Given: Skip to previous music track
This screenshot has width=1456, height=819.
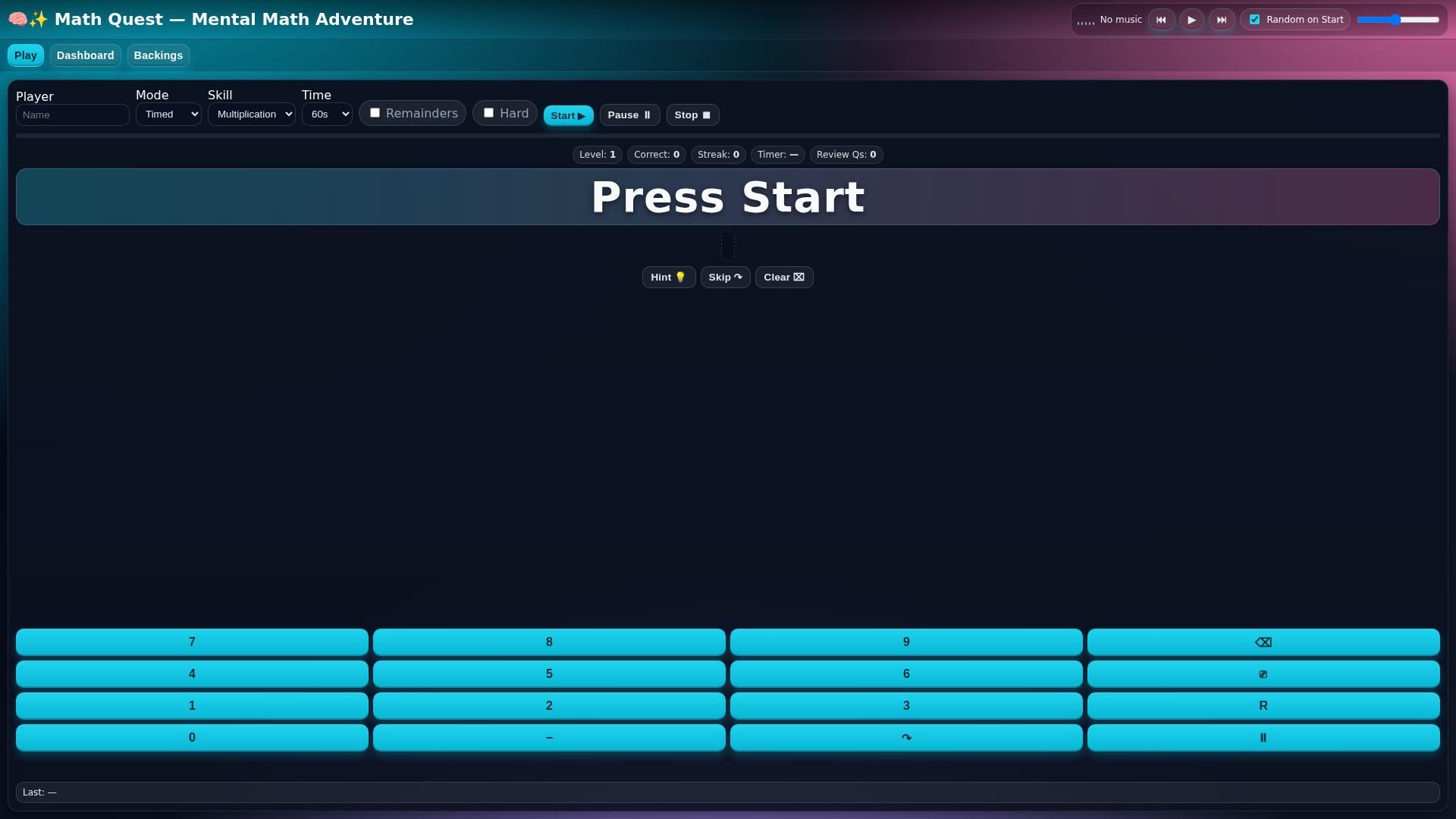Looking at the screenshot, I should [1161, 20].
